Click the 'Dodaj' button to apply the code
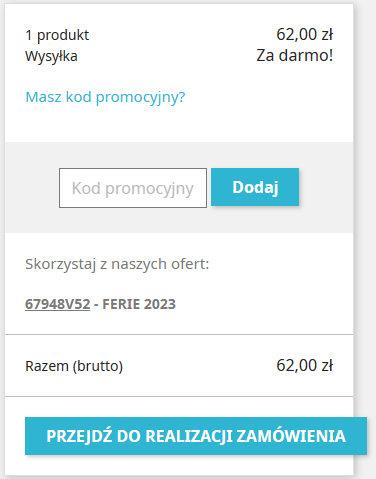 pyautogui.click(x=255, y=187)
